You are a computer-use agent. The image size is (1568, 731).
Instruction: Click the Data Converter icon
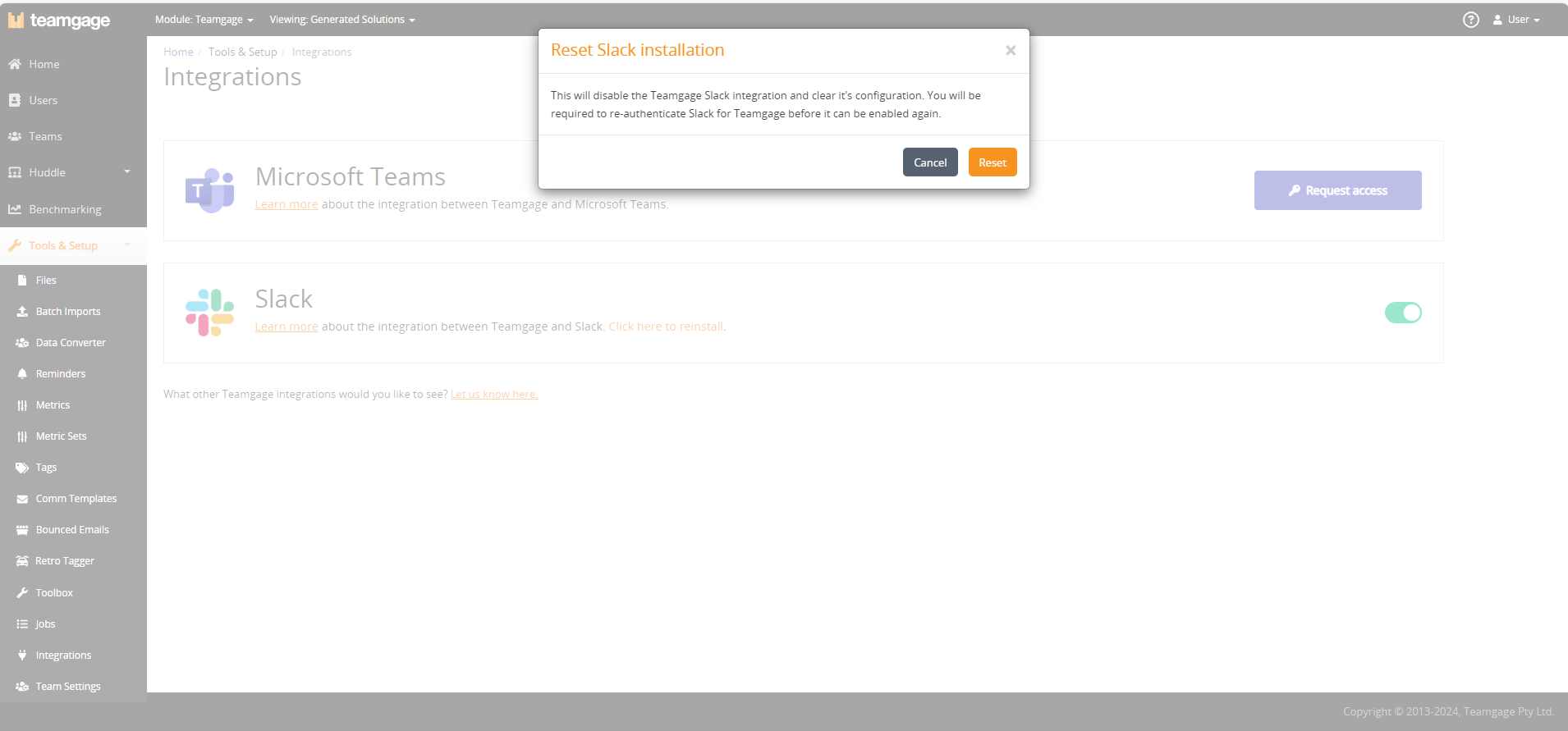22,343
